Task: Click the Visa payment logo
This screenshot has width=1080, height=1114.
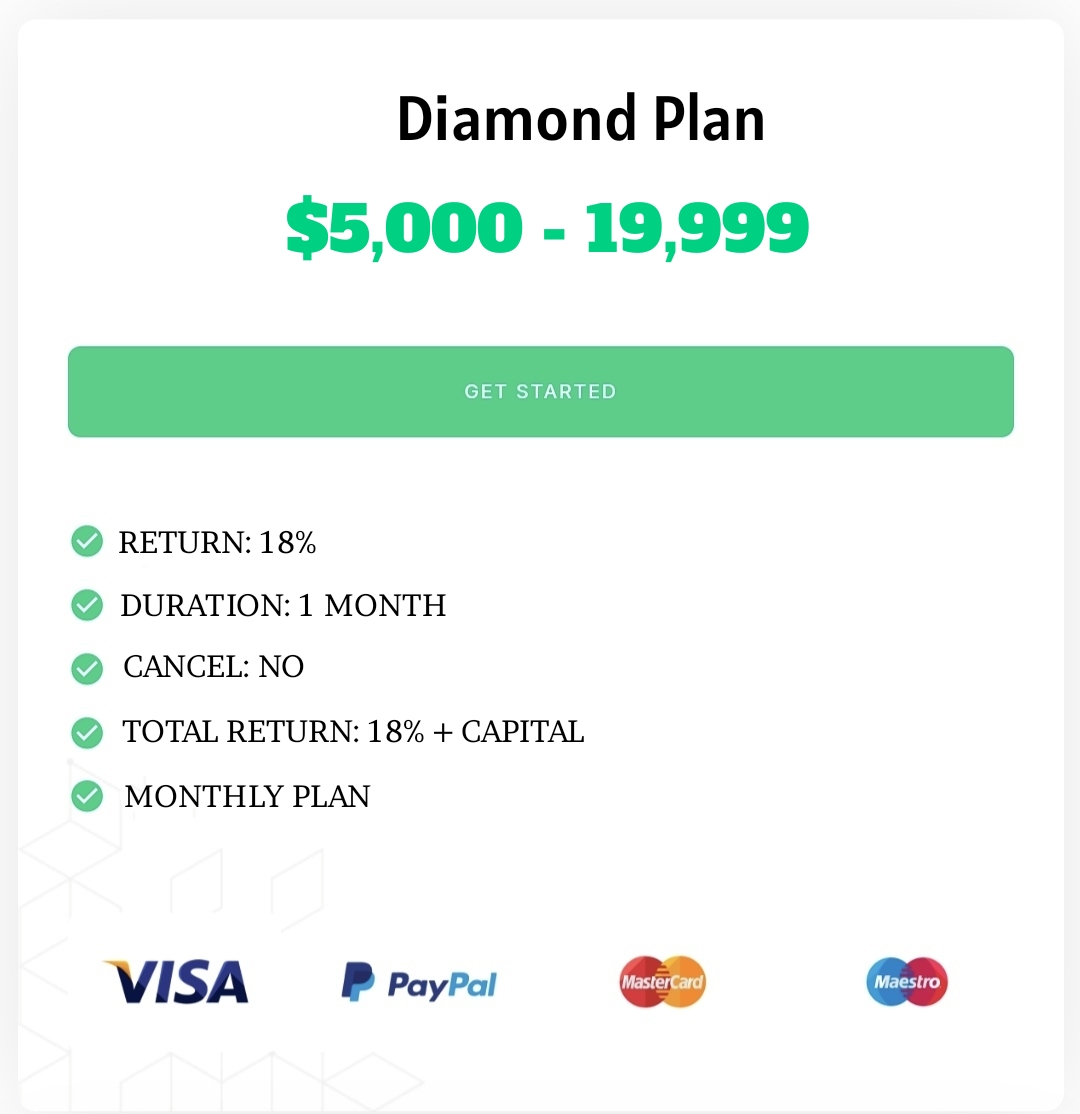Action: [x=176, y=981]
